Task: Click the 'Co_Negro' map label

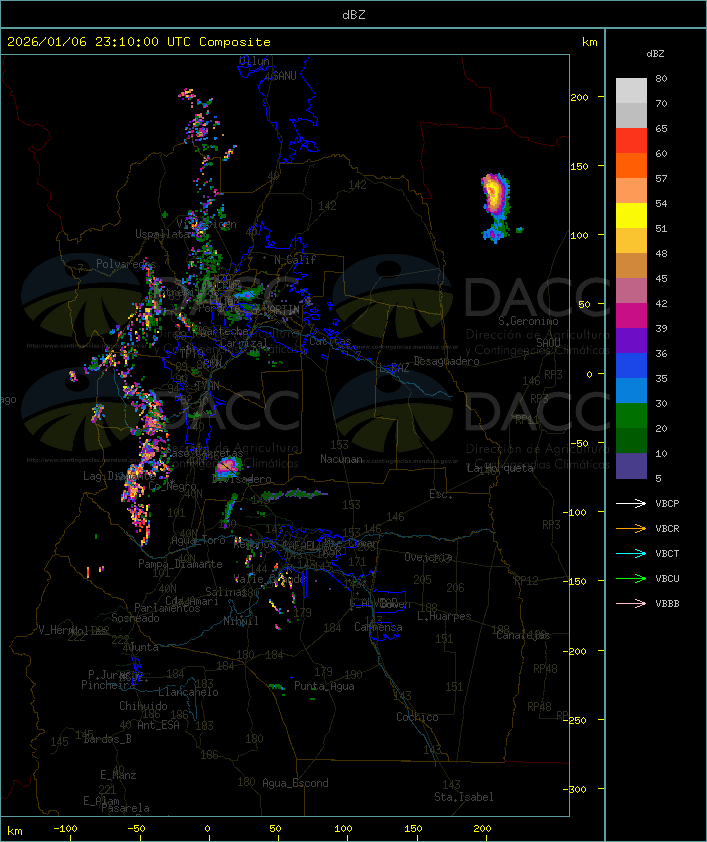Action: tap(172, 486)
